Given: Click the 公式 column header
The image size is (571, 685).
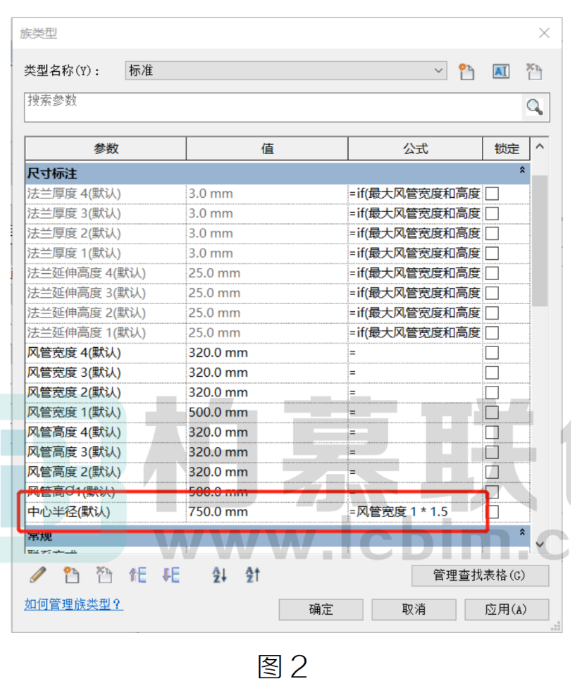Looking at the screenshot, I should pyautogui.click(x=415, y=149).
